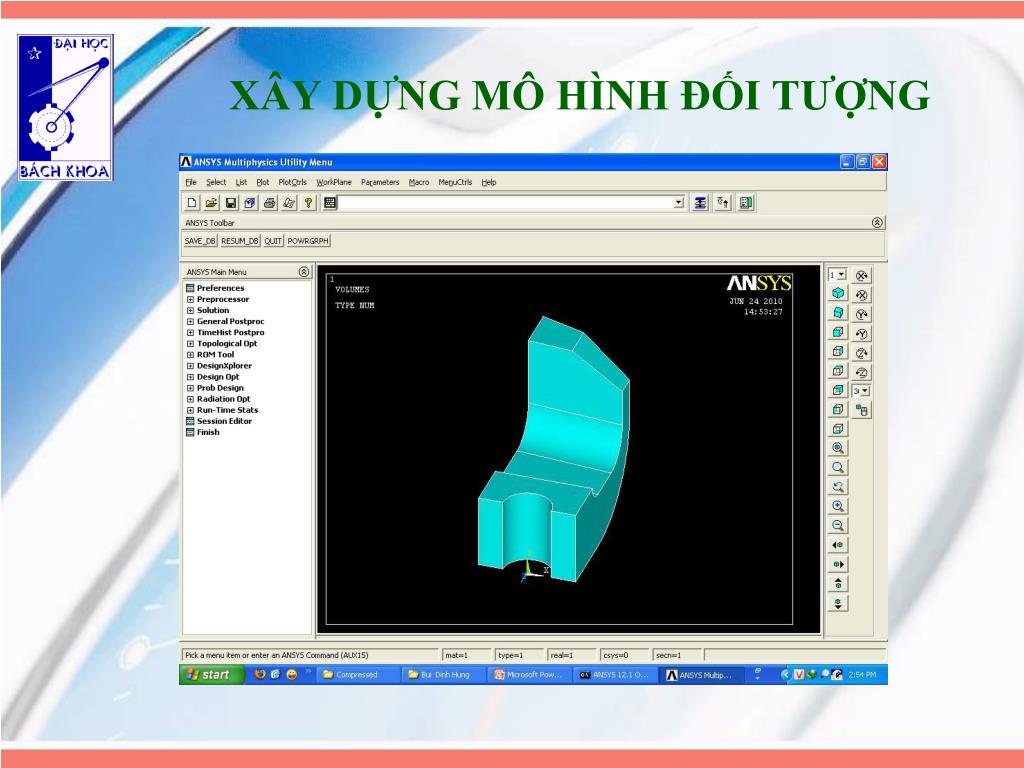Open the Contact Manager toolbar icon

[x=746, y=203]
